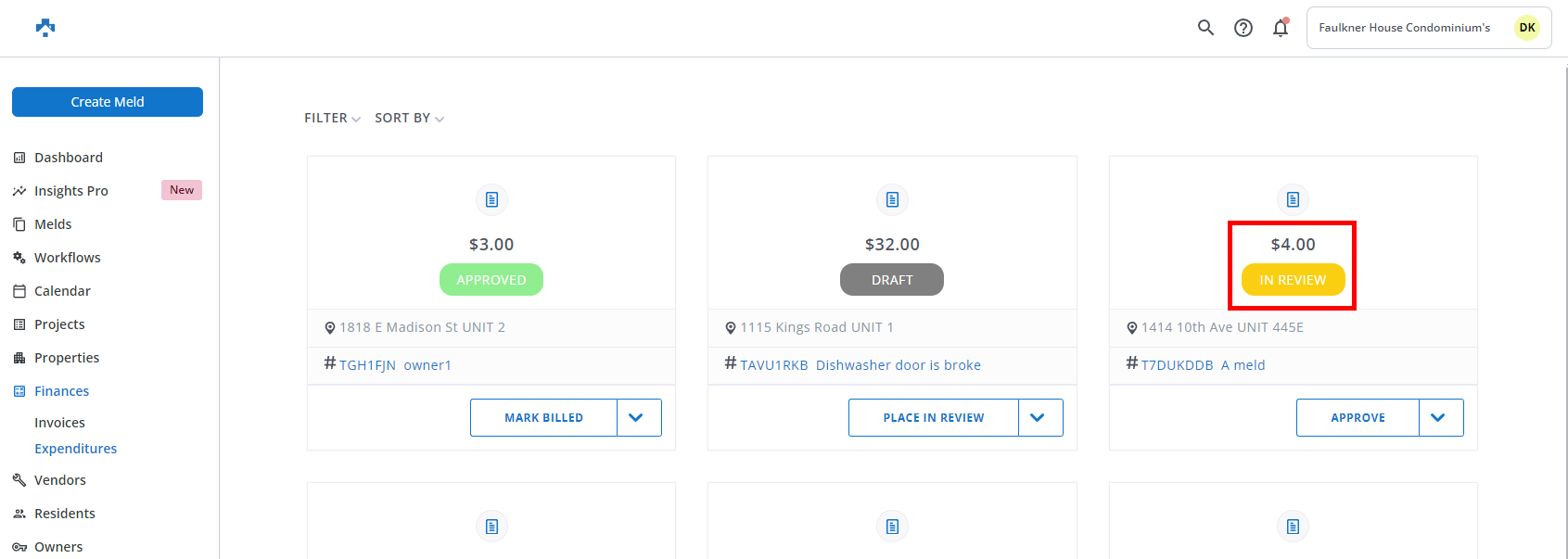The width and height of the screenshot is (1568, 559).
Task: Open the help question mark icon
Action: point(1243,28)
